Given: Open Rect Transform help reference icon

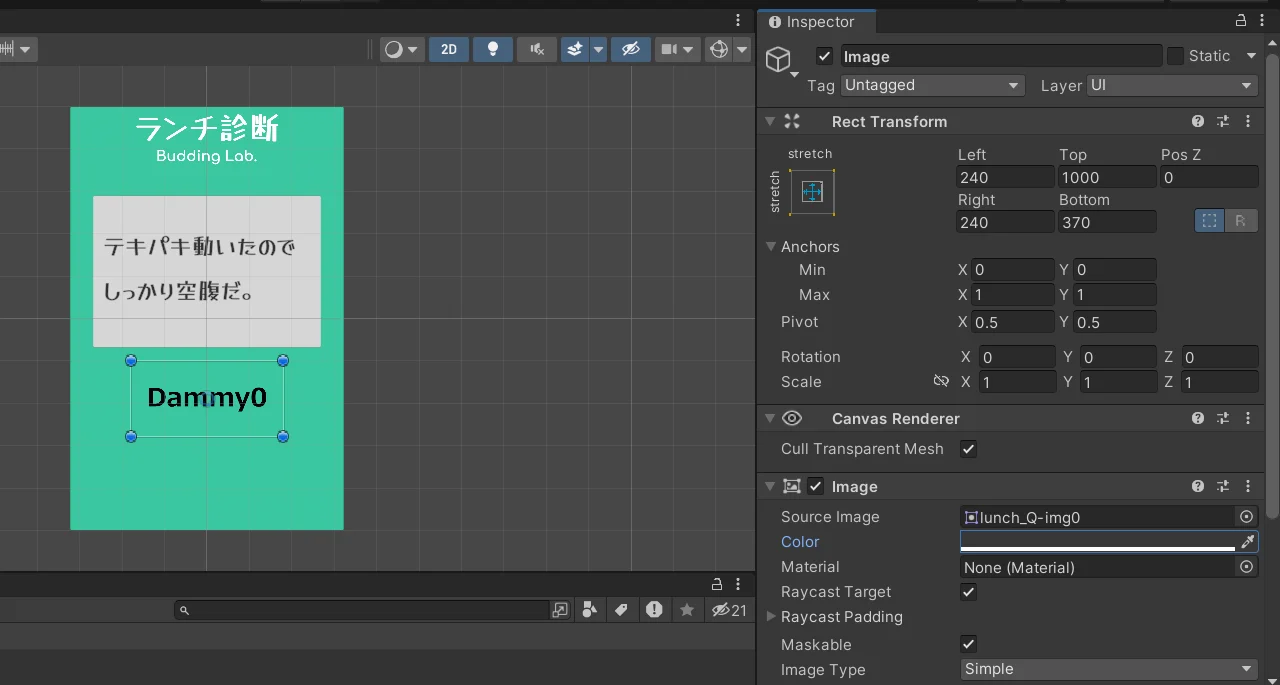Looking at the screenshot, I should click(x=1198, y=121).
